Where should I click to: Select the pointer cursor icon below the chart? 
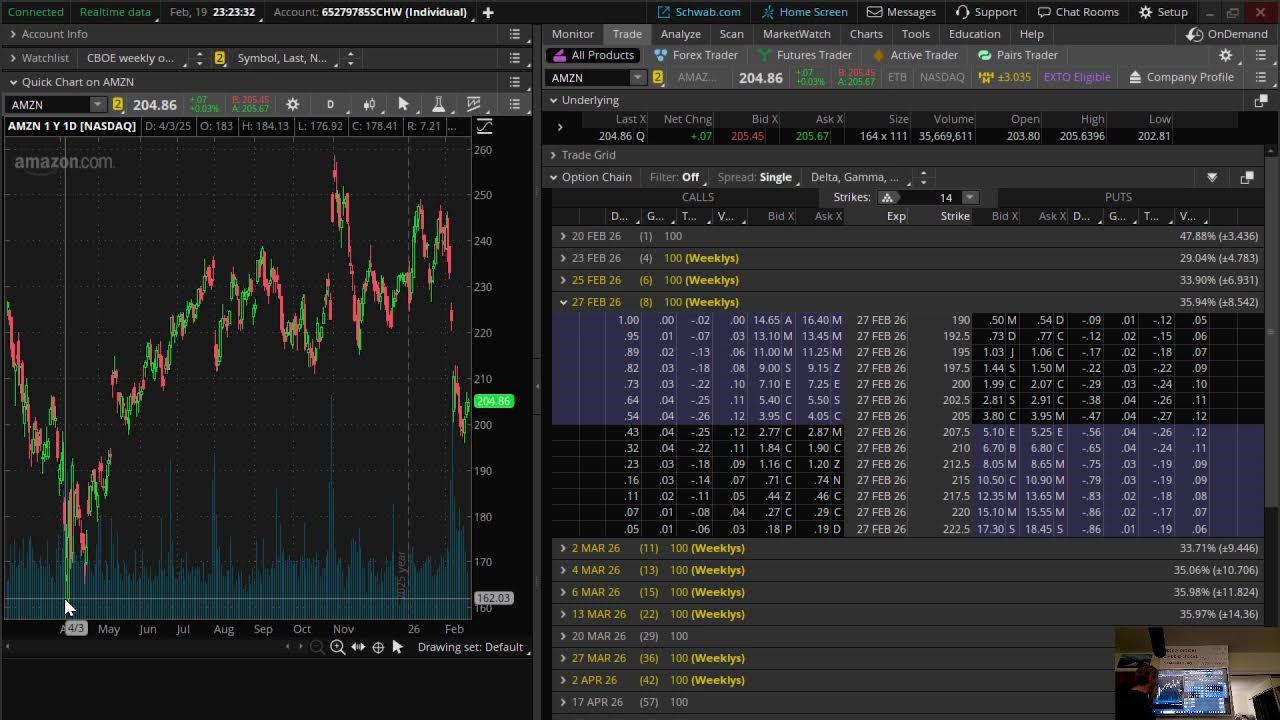click(x=397, y=647)
